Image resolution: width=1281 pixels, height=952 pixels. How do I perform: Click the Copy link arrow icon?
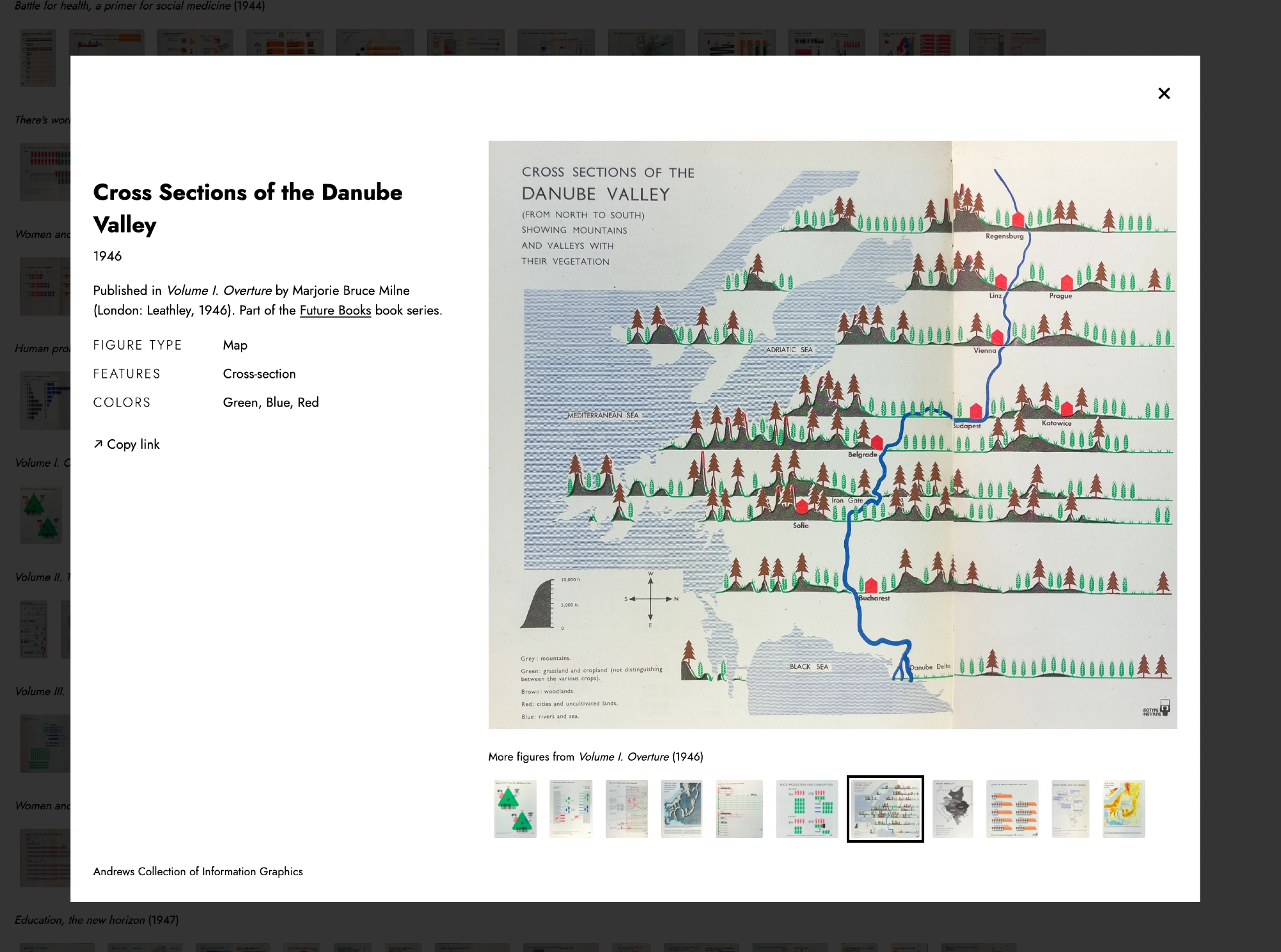click(98, 444)
